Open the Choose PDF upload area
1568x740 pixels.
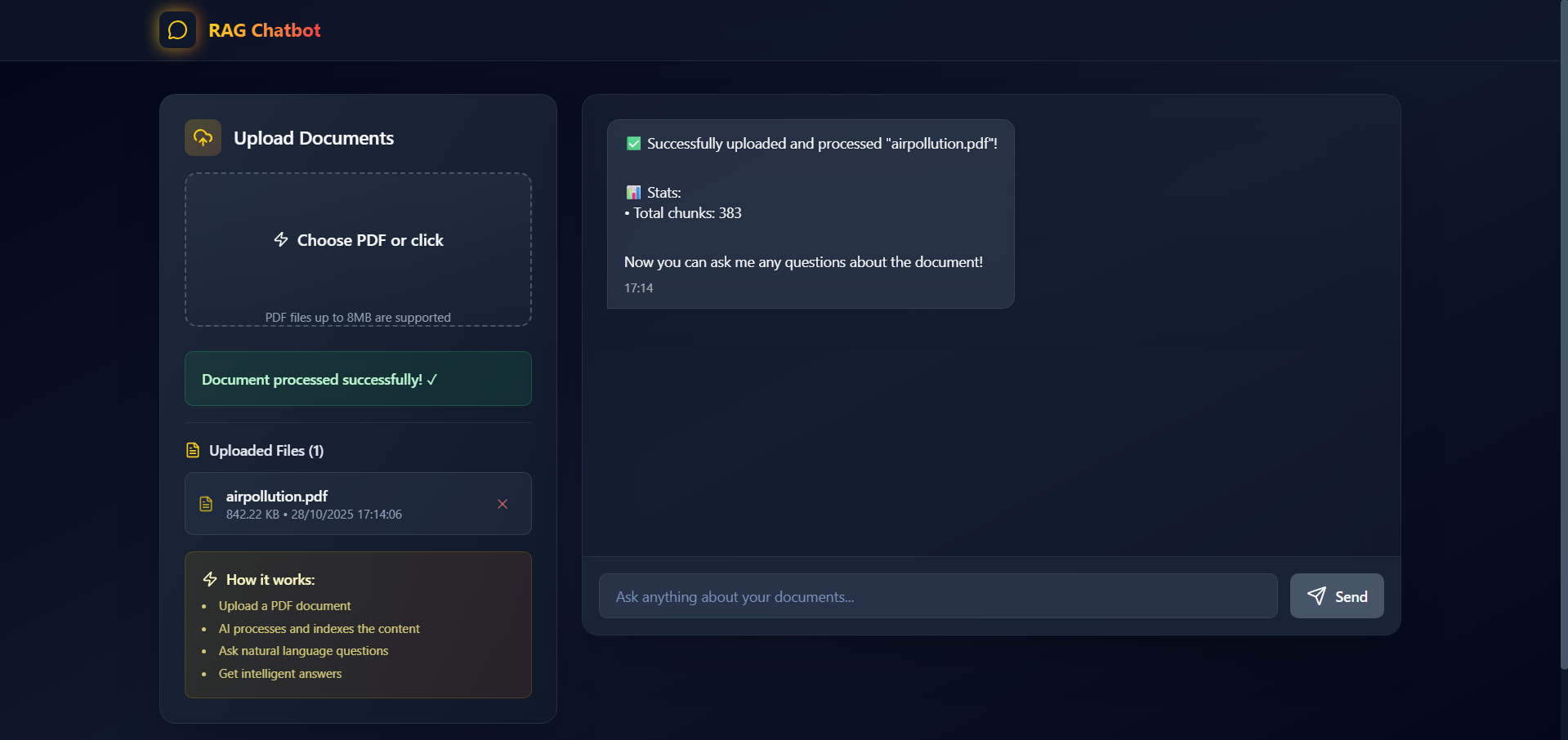click(x=358, y=249)
